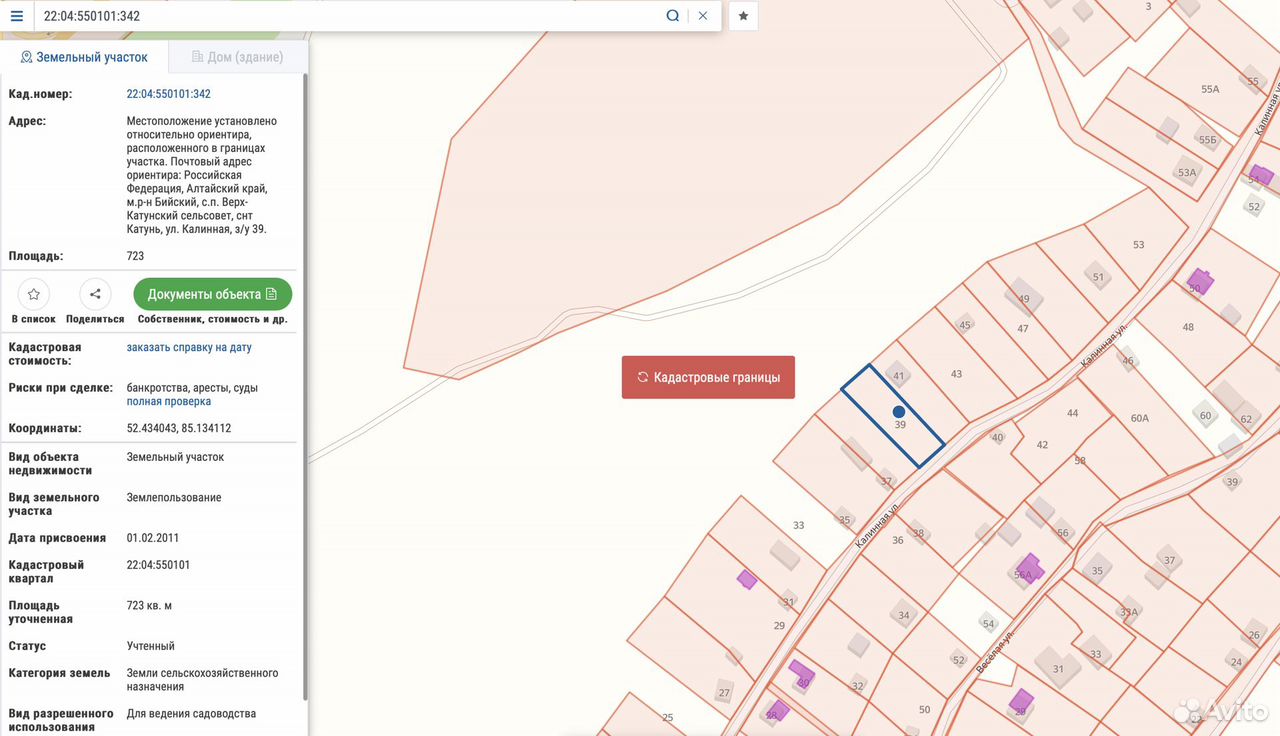Click cadastral quarter value 22:04:550101
The height and width of the screenshot is (736, 1280).
coord(158,565)
